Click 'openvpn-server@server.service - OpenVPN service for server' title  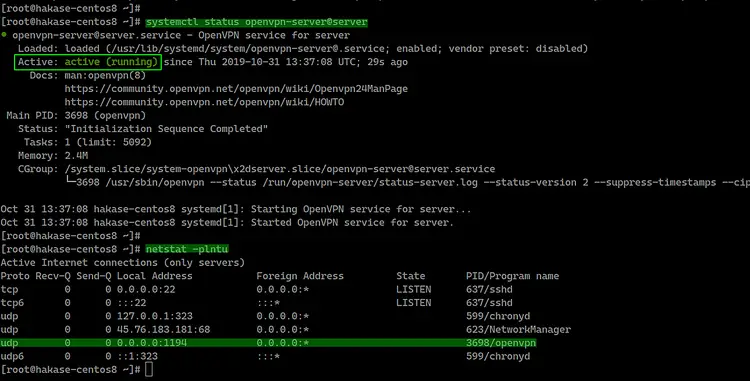pos(181,35)
